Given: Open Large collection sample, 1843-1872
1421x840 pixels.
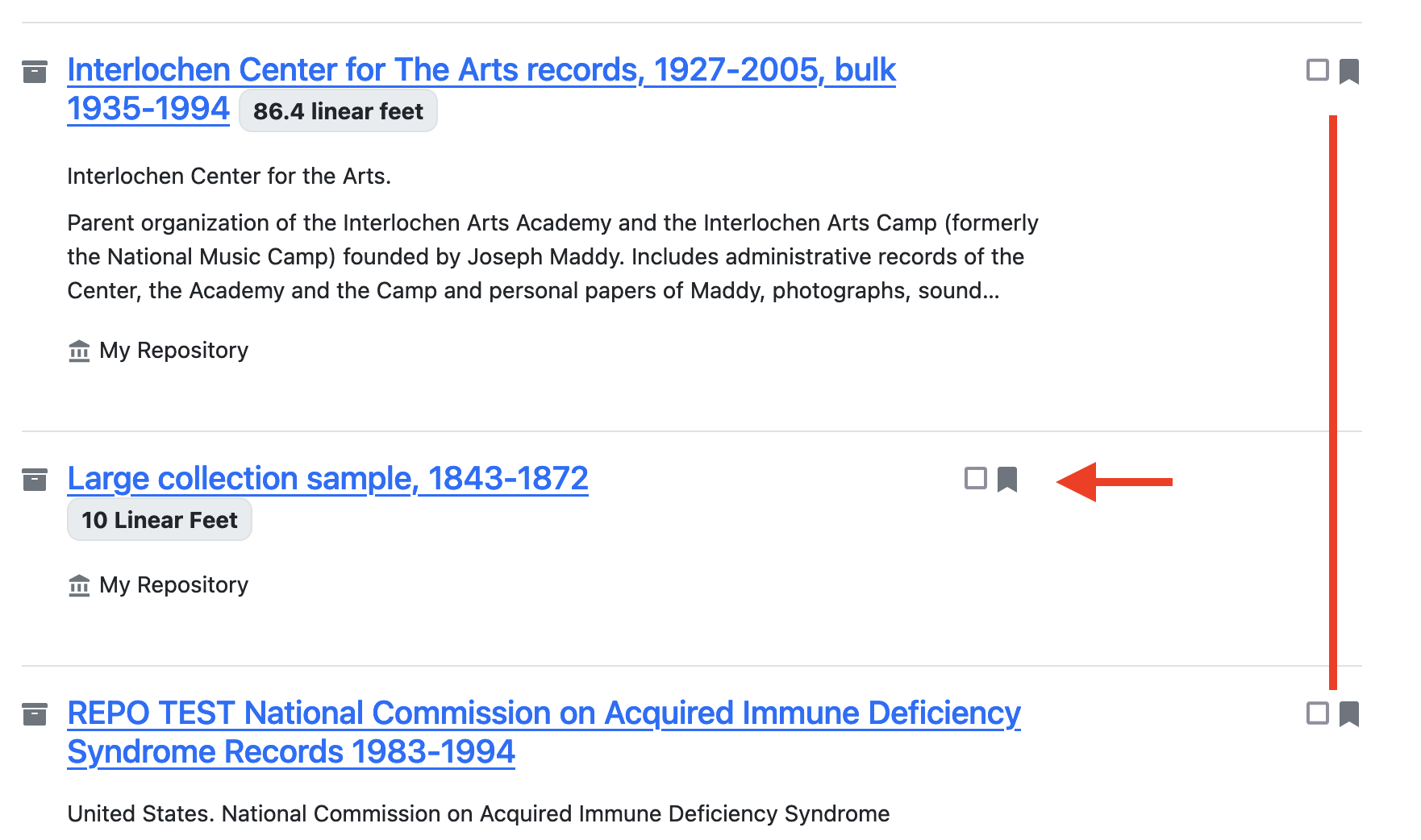Looking at the screenshot, I should (x=327, y=478).
